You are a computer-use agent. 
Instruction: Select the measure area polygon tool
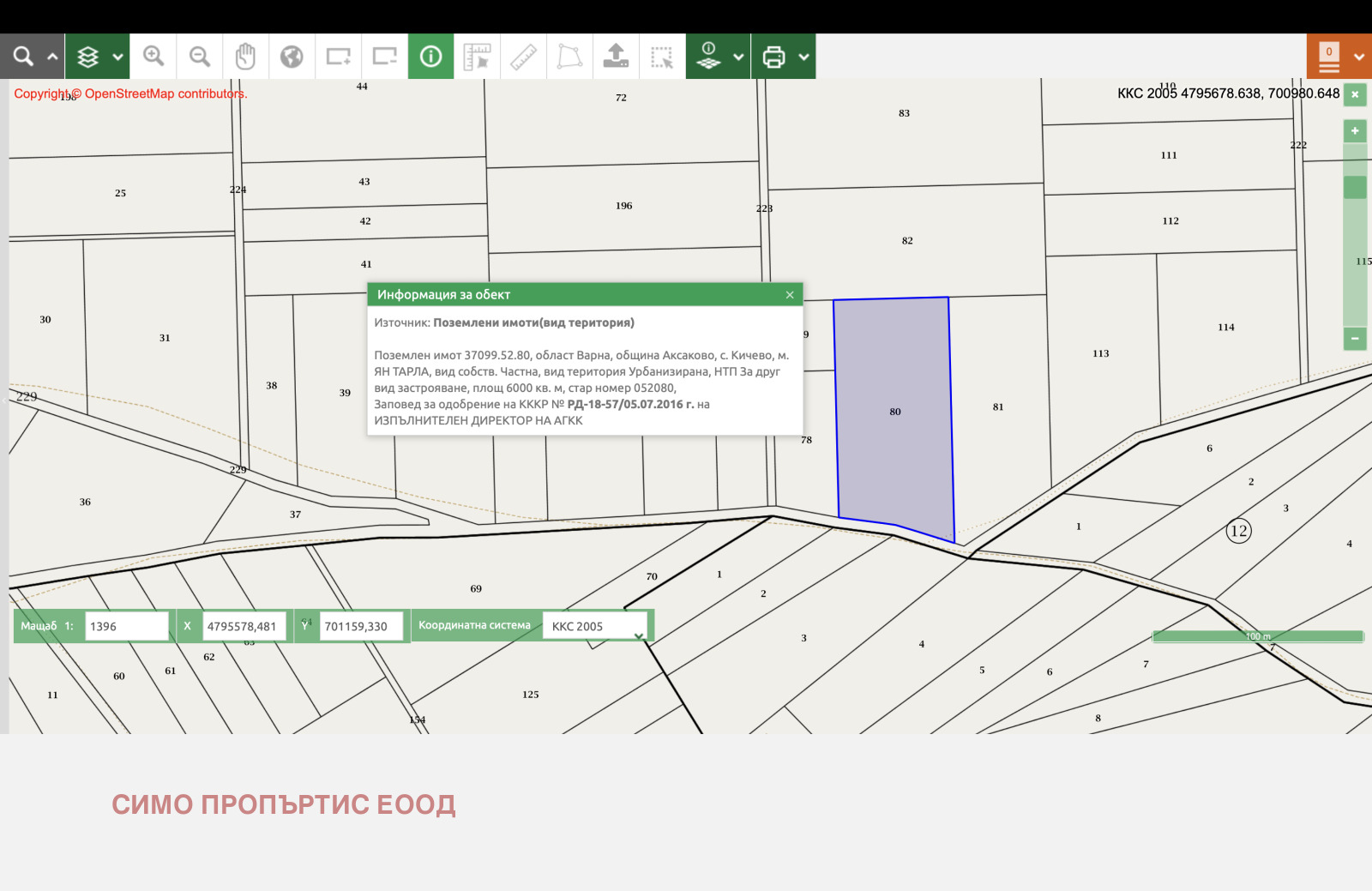569,57
